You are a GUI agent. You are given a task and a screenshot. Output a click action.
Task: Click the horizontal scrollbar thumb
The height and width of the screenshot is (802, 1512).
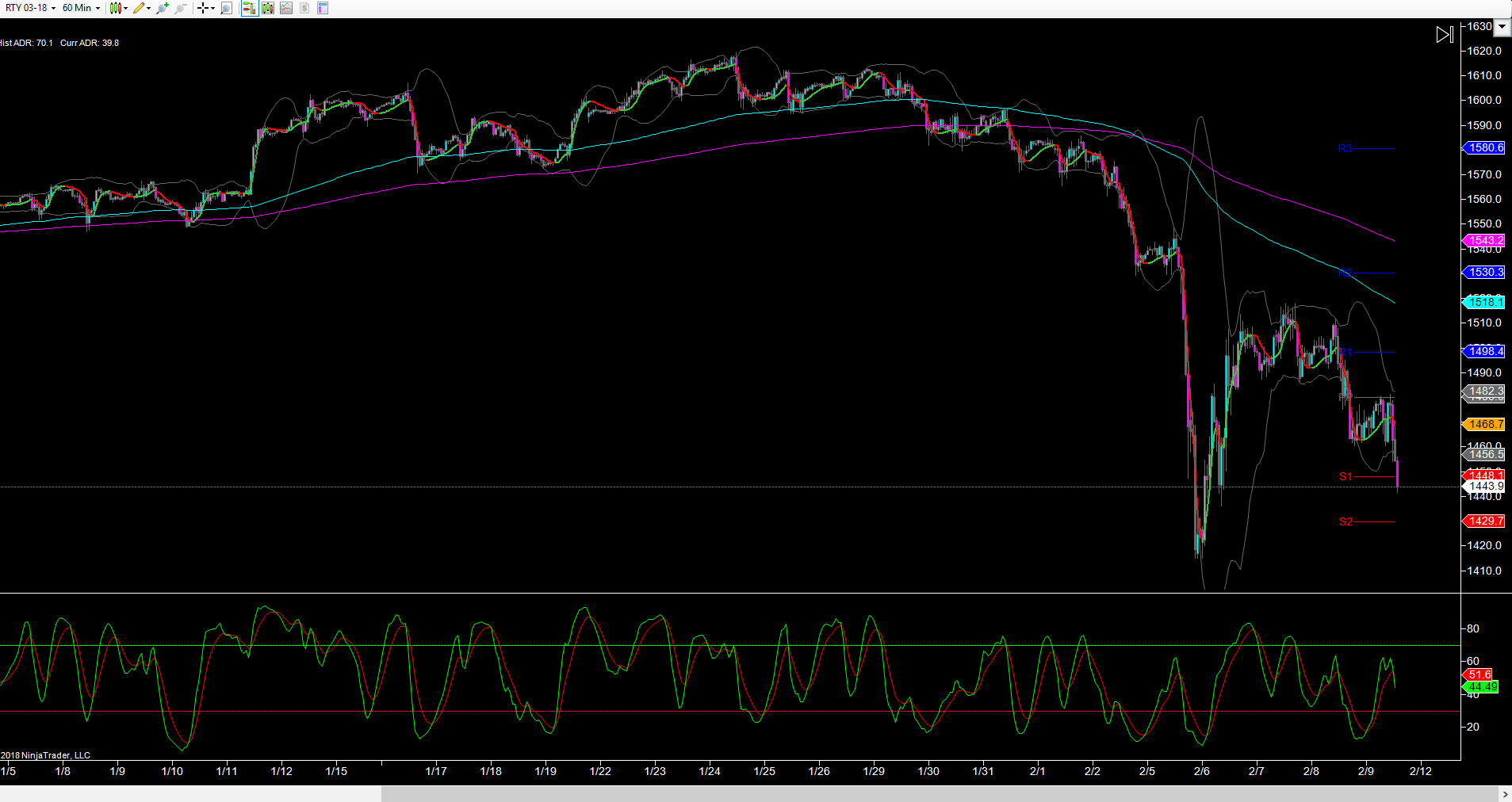click(940, 794)
